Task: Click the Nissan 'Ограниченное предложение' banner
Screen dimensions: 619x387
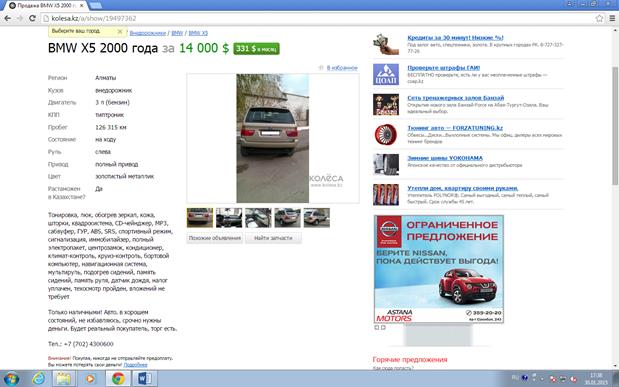Action: [439, 269]
